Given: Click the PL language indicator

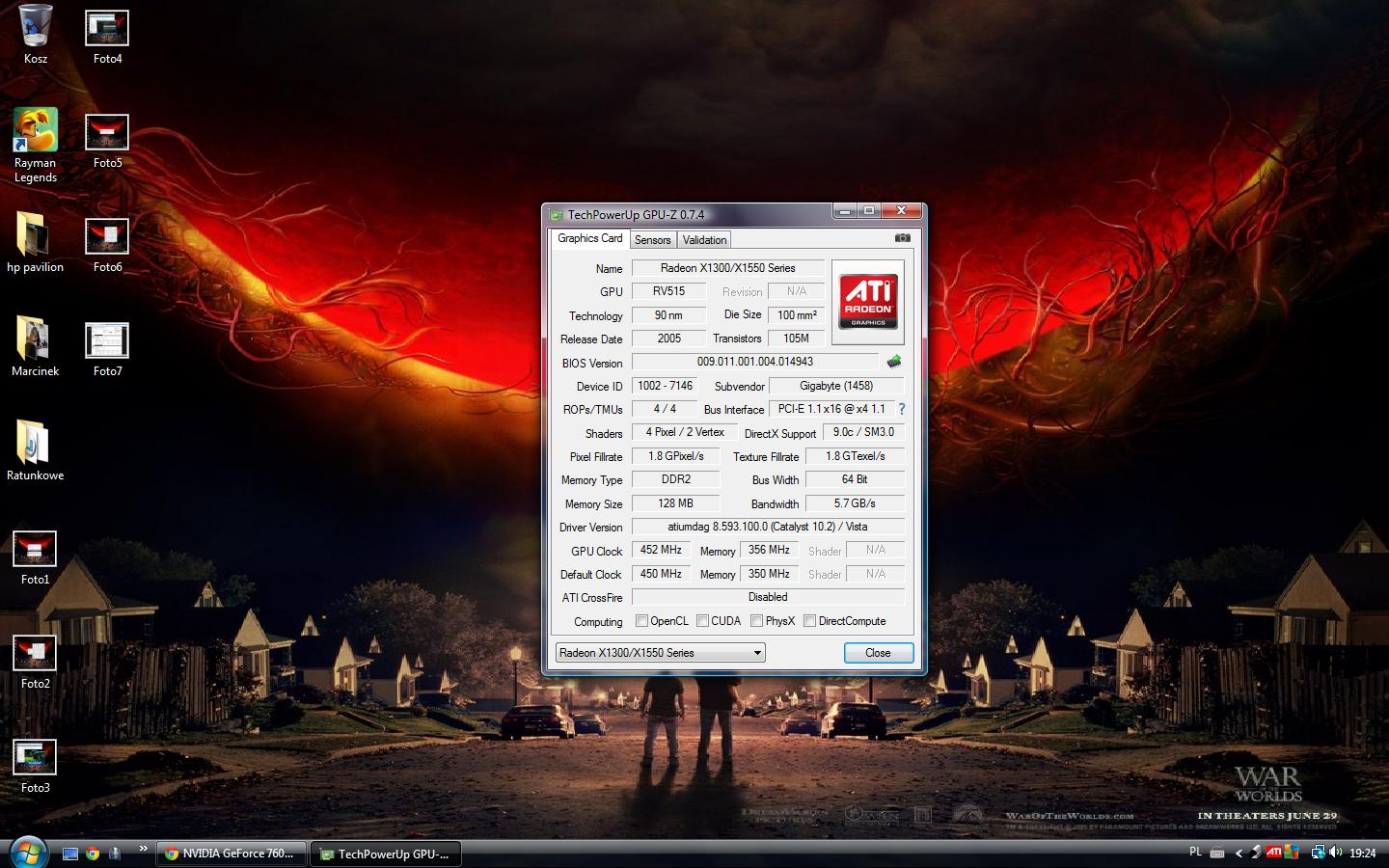Looking at the screenshot, I should 1195,852.
